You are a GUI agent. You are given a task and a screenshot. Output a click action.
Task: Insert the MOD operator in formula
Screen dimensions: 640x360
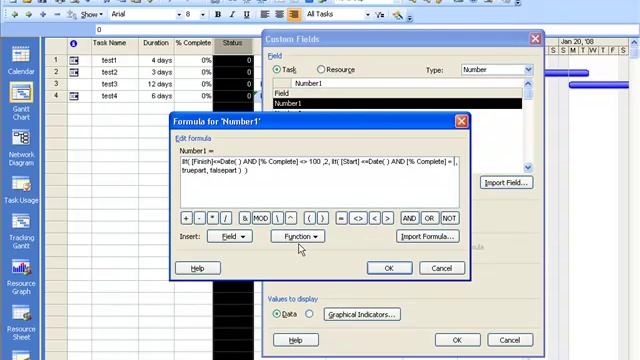point(261,218)
